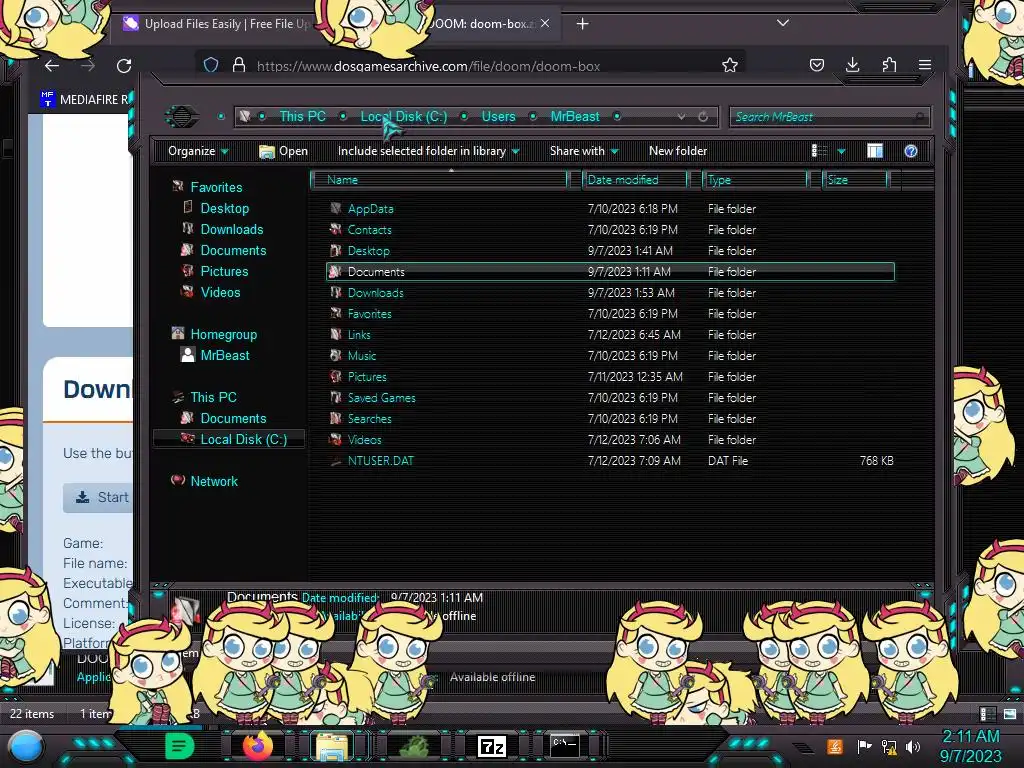Open the Action Center flag tray icon
The image size is (1024, 768).
click(864, 746)
